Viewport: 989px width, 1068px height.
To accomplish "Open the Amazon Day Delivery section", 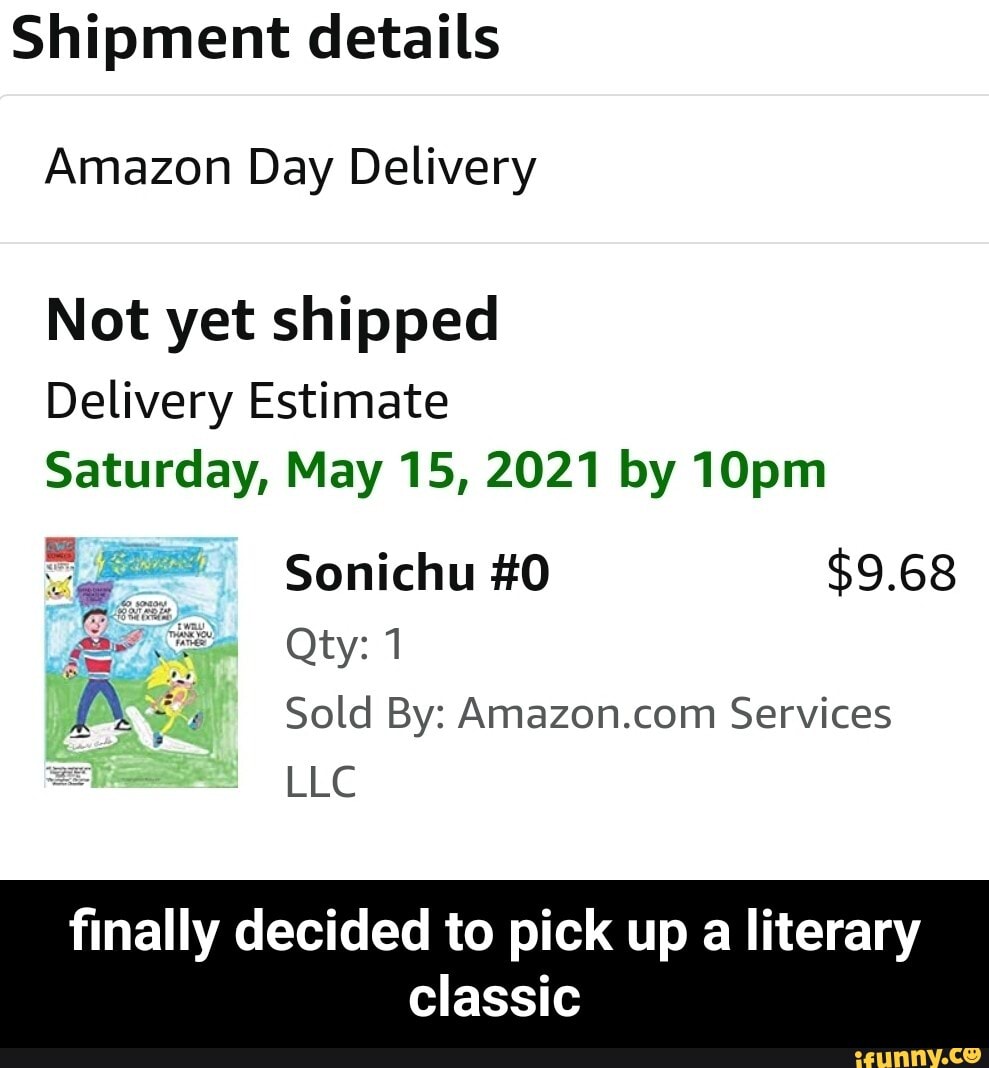I will click(x=290, y=166).
